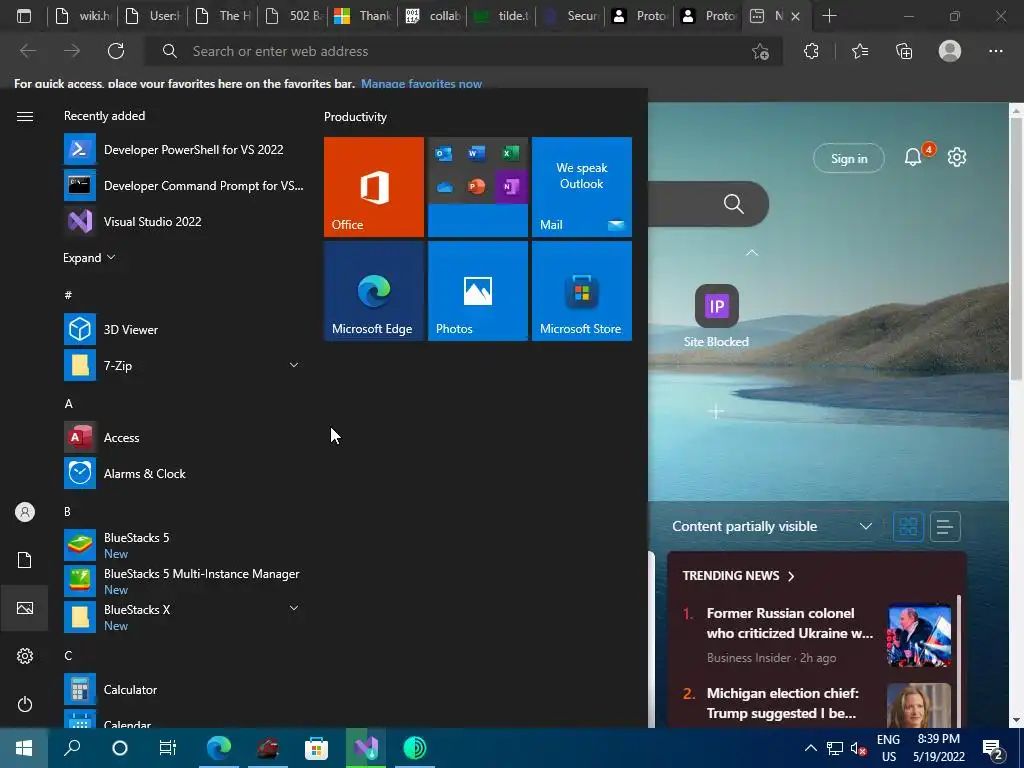Image resolution: width=1024 pixels, height=768 pixels.
Task: Switch to the tilde.t browser tab
Action: coord(502,16)
